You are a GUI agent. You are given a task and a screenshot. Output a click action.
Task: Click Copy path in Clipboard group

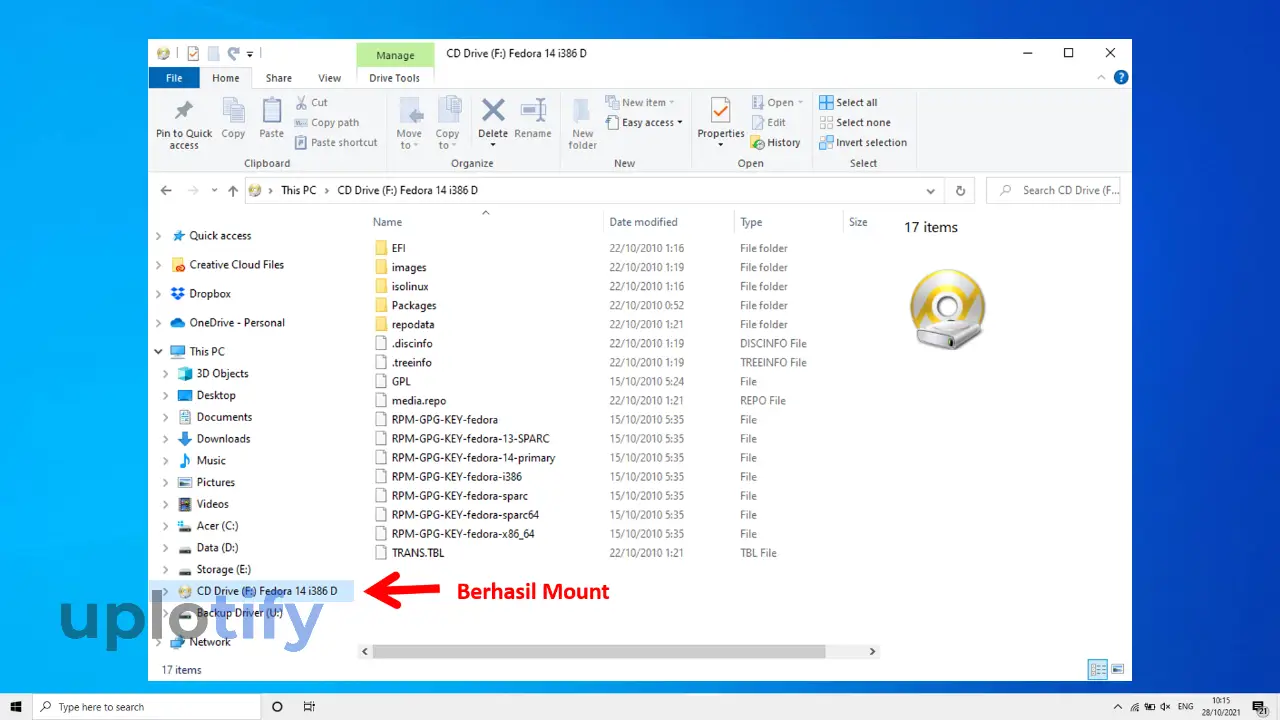326,122
